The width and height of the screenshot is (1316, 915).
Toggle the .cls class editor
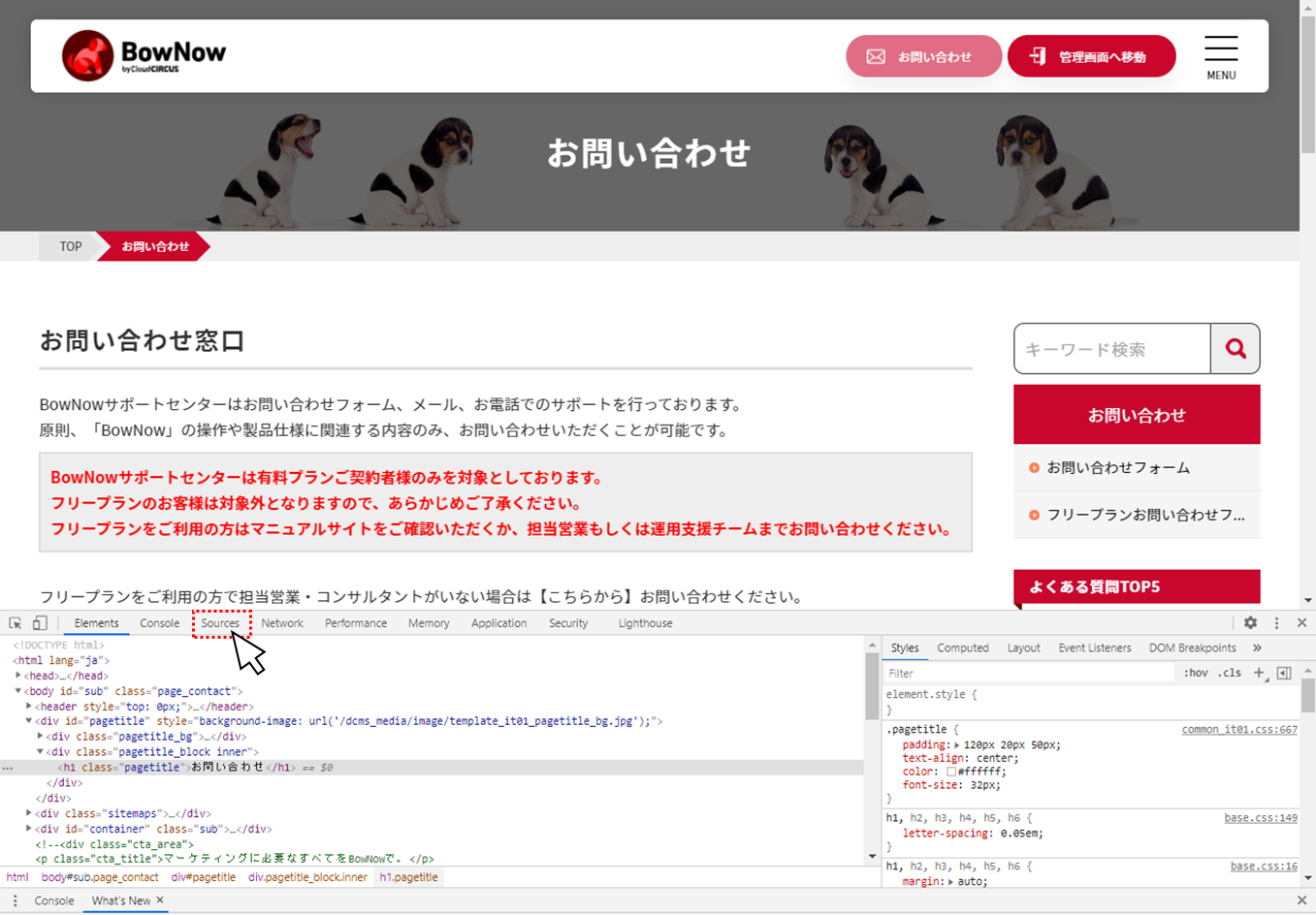(1230, 673)
